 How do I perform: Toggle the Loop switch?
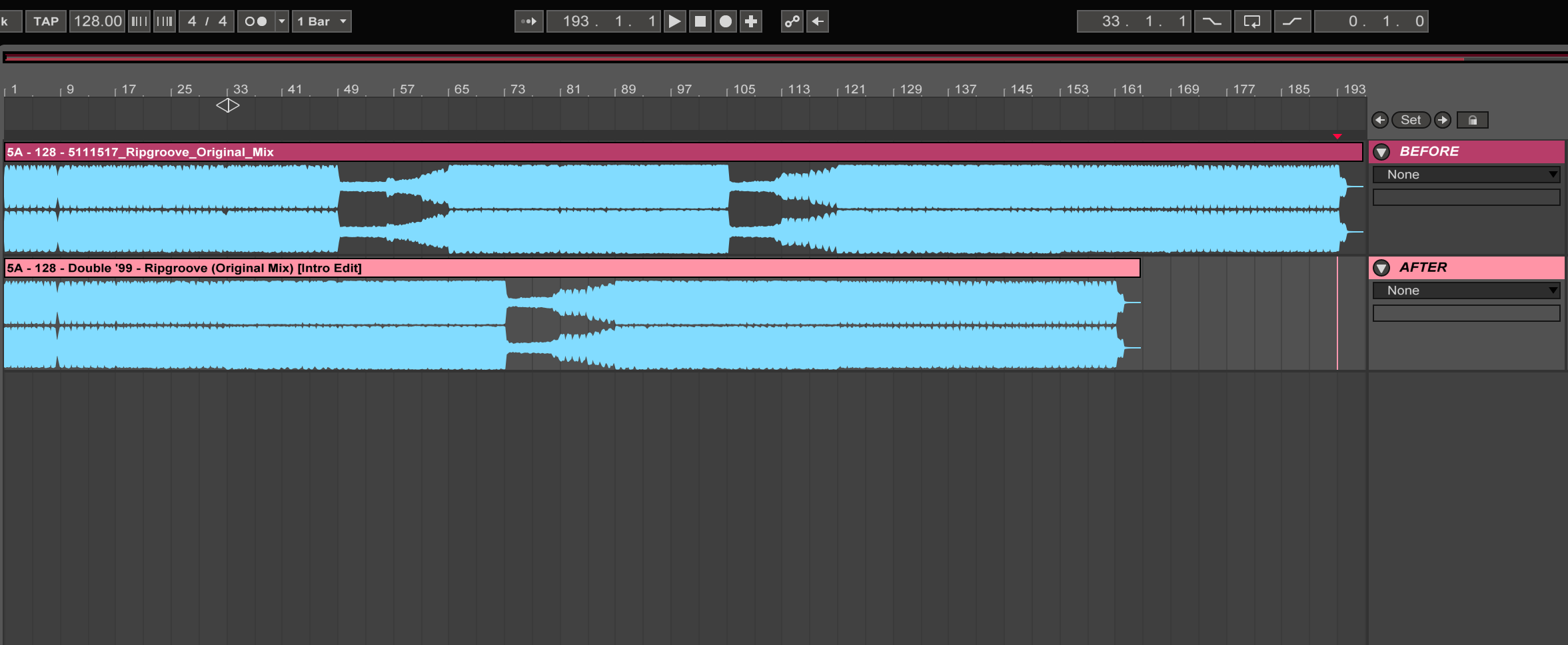[x=1252, y=21]
